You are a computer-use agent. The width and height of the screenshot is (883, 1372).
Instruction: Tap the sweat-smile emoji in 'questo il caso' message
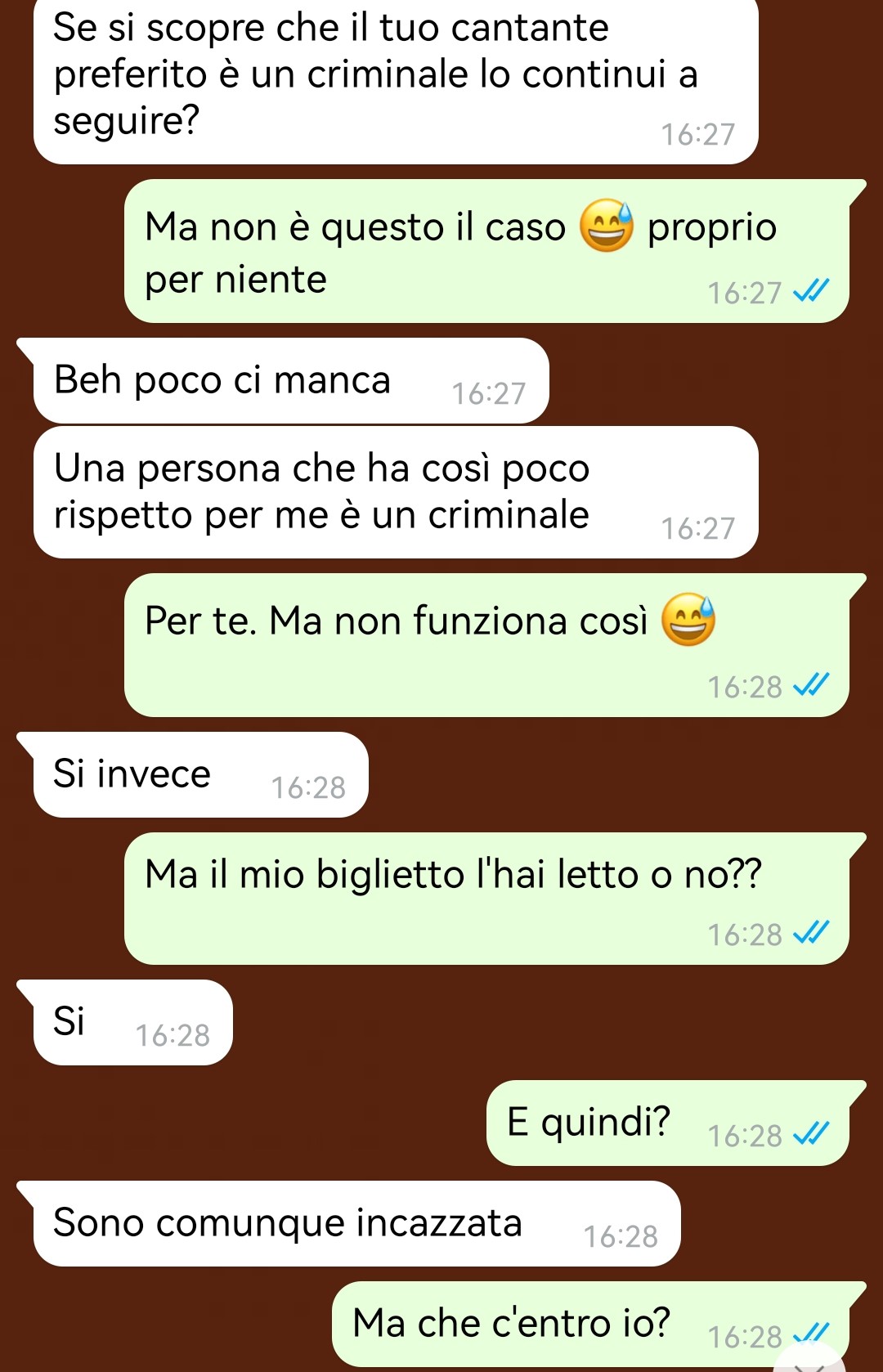(x=607, y=226)
